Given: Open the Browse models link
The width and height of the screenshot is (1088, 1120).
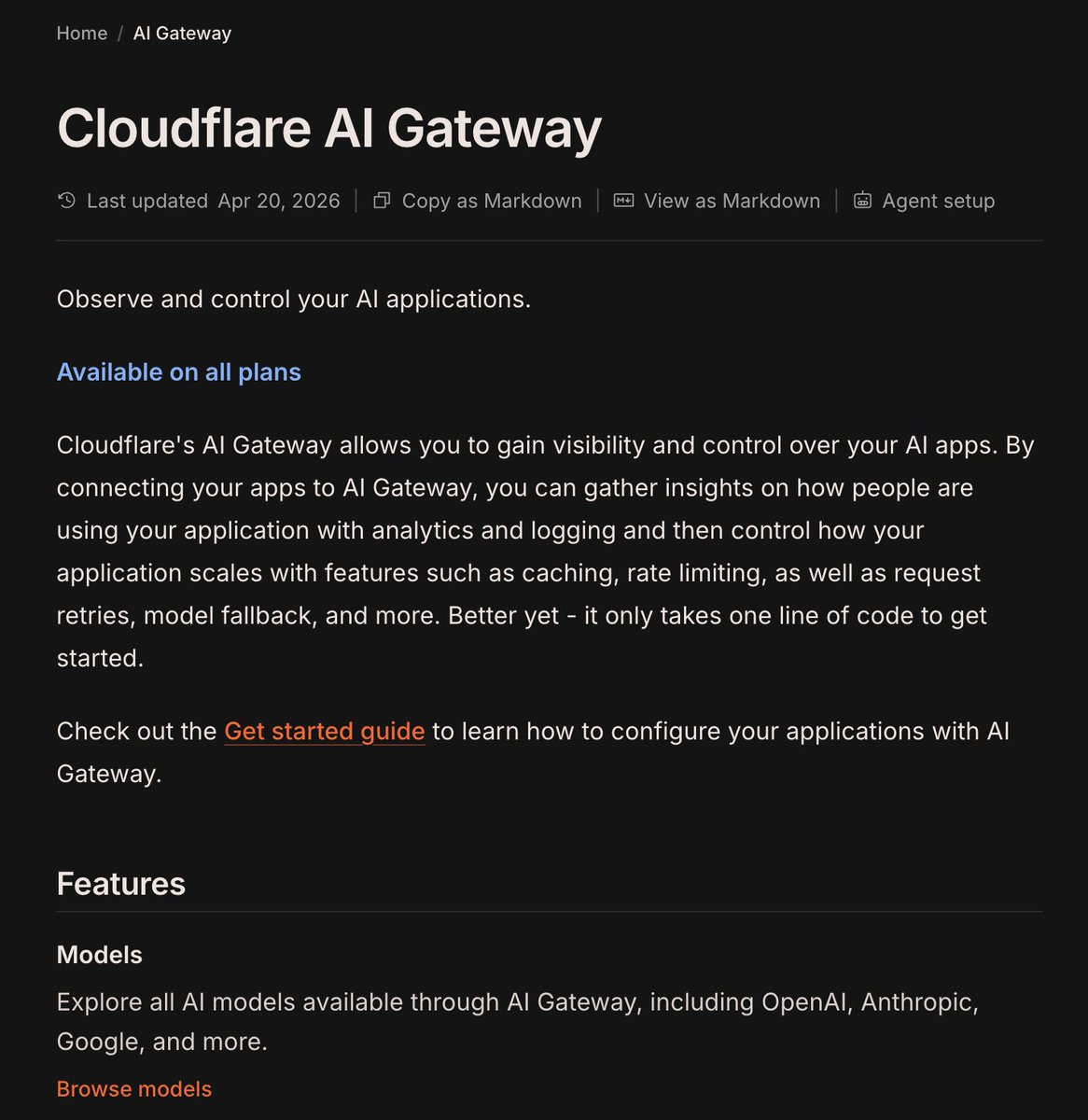Looking at the screenshot, I should coord(134,1089).
